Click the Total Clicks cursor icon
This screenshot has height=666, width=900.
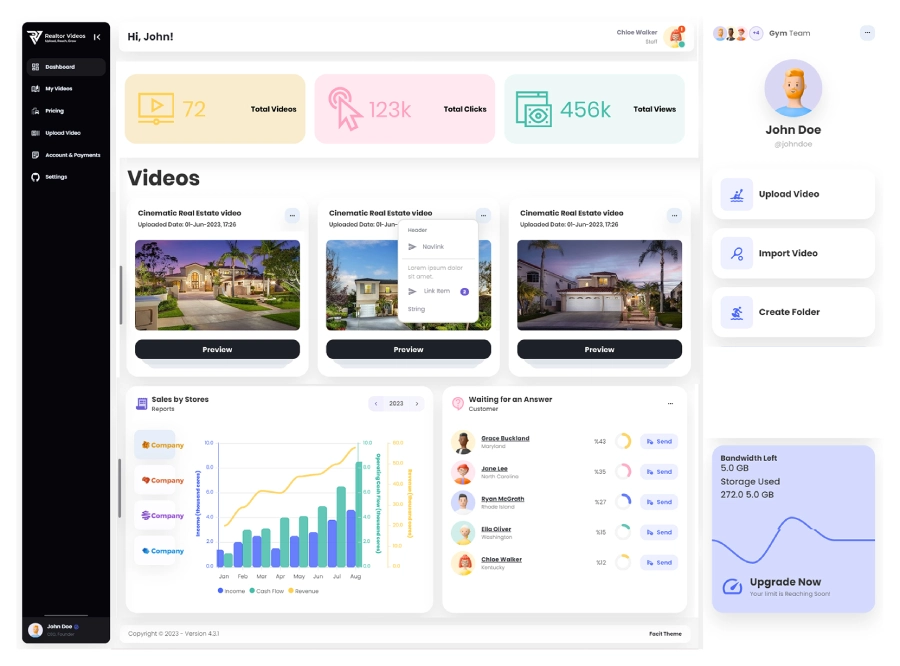[346, 108]
